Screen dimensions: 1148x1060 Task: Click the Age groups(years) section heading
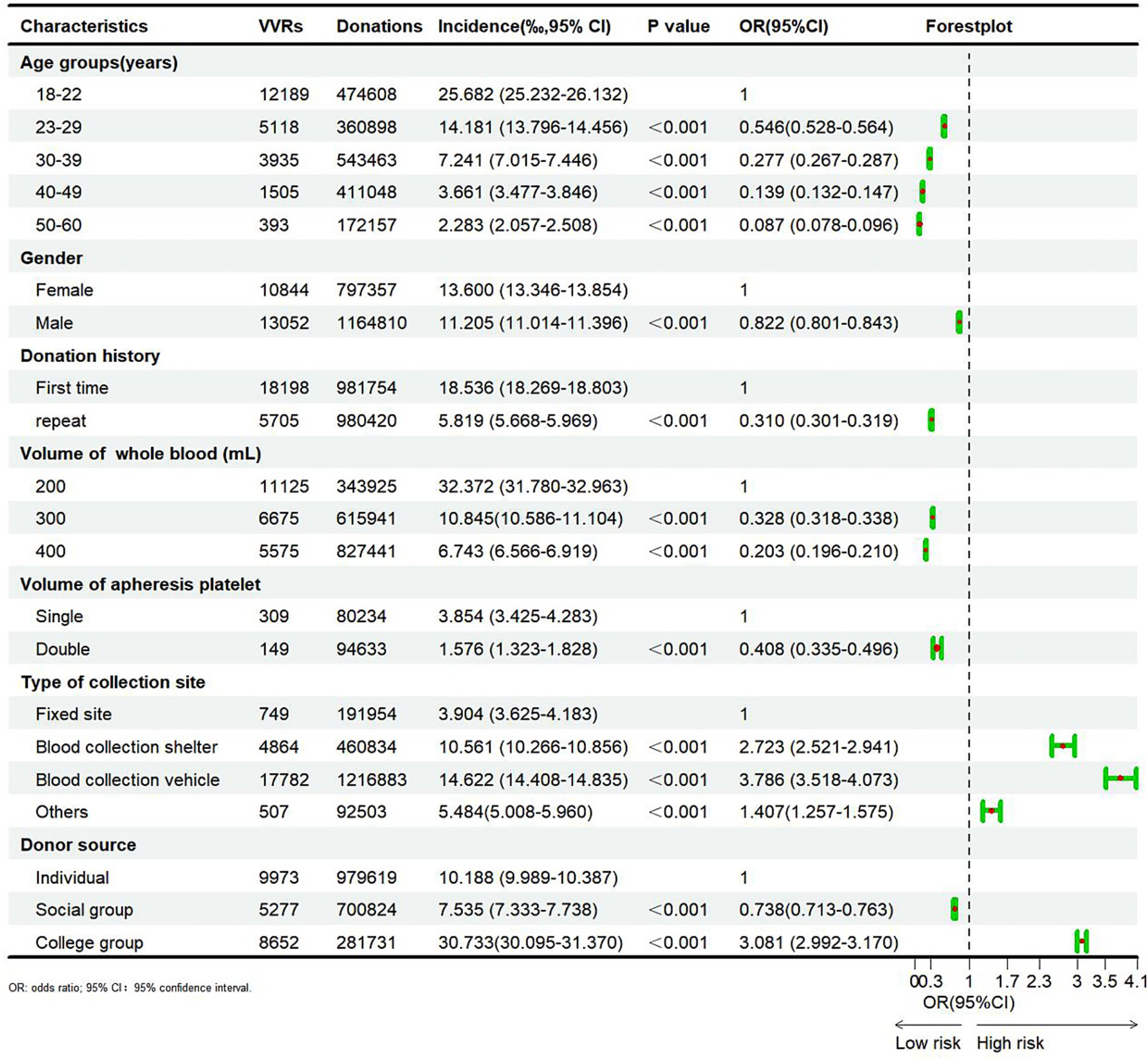click(x=99, y=63)
